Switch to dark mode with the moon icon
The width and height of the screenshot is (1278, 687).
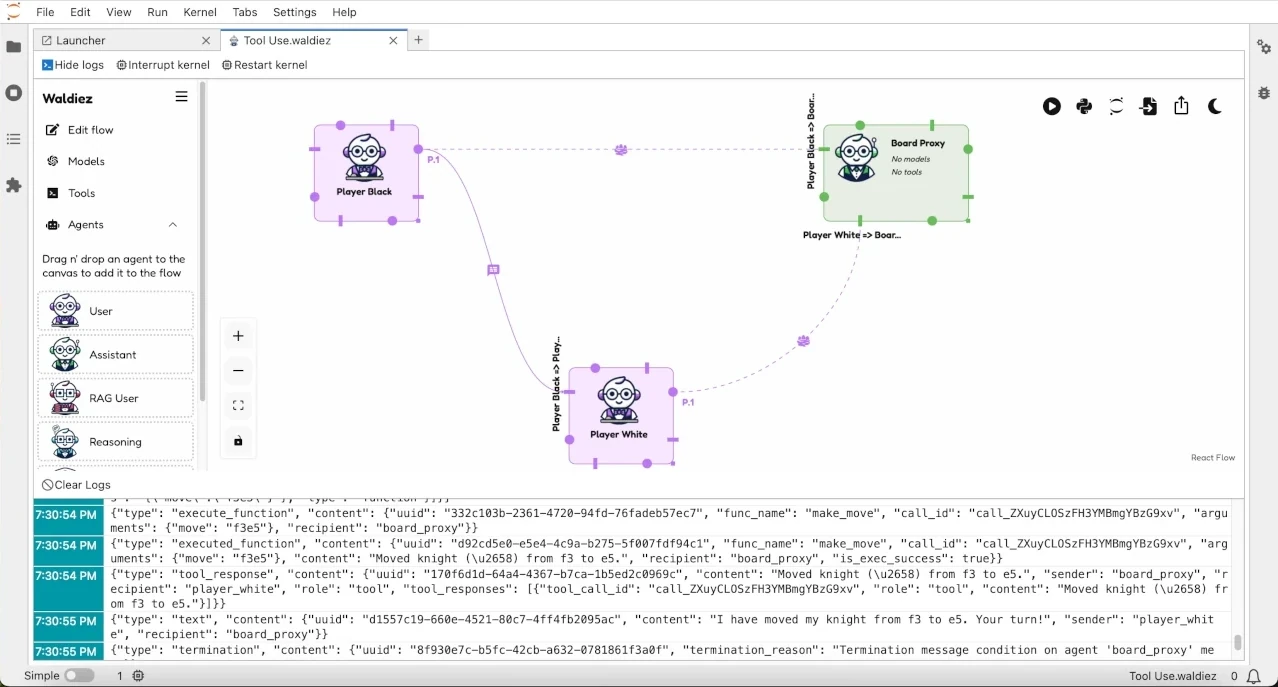[1214, 106]
